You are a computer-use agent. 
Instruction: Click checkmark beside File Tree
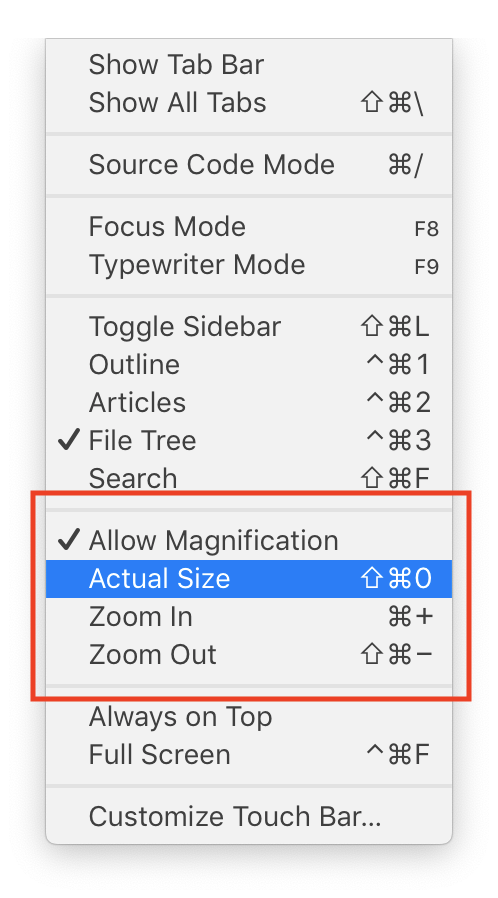tap(68, 440)
